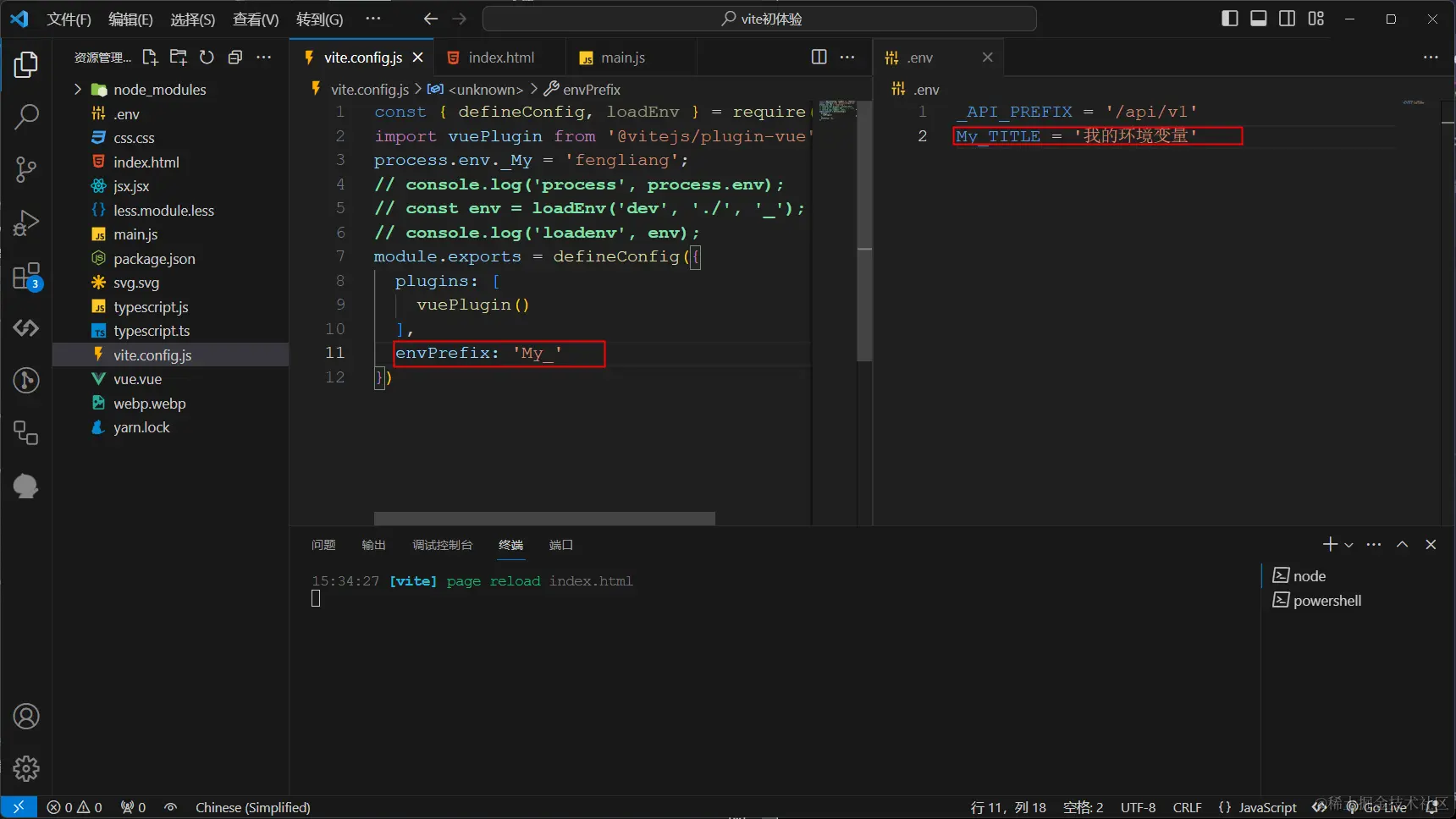The width and height of the screenshot is (1456, 819).
Task: Open terminal panel more actions
Action: 1374,544
